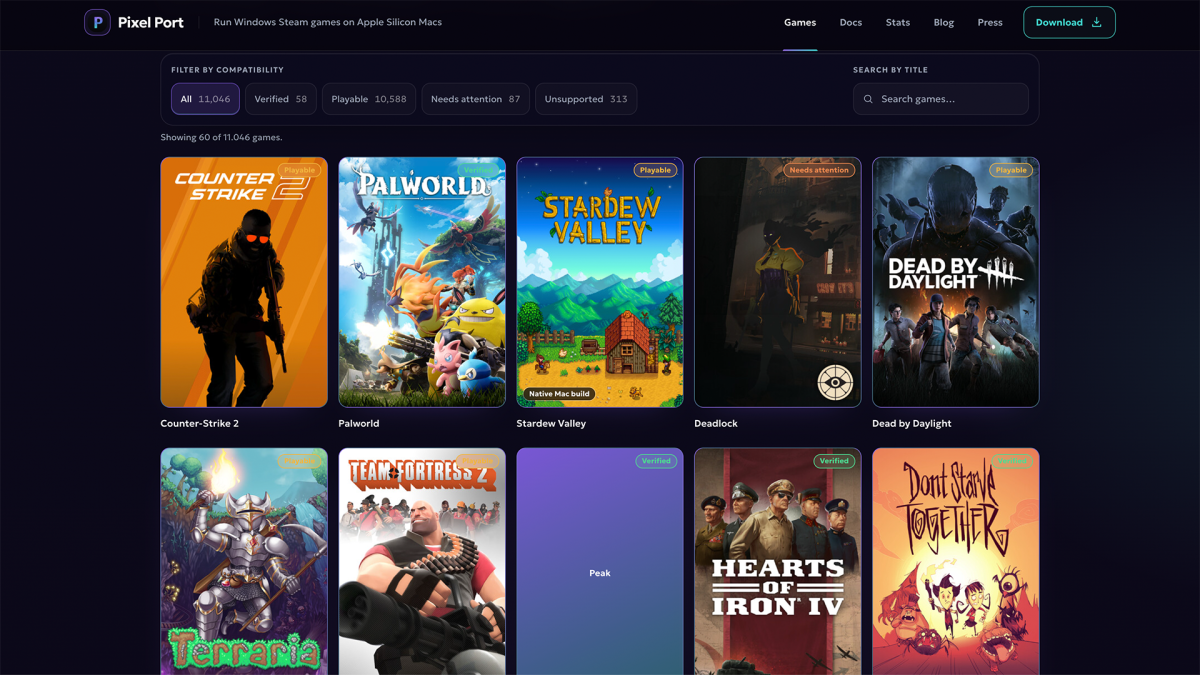Click the Stardew Valley title text
Viewport: 1200px width, 675px height.
pos(551,423)
